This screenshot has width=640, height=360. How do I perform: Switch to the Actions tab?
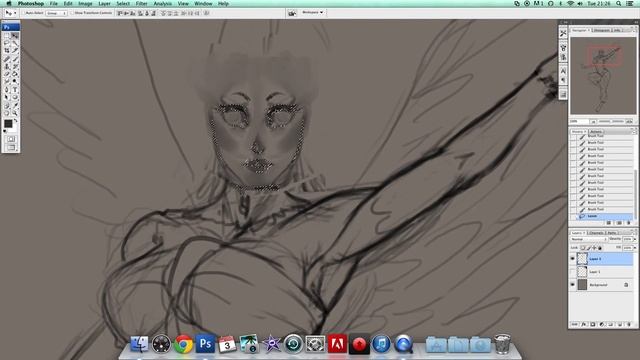(x=596, y=131)
